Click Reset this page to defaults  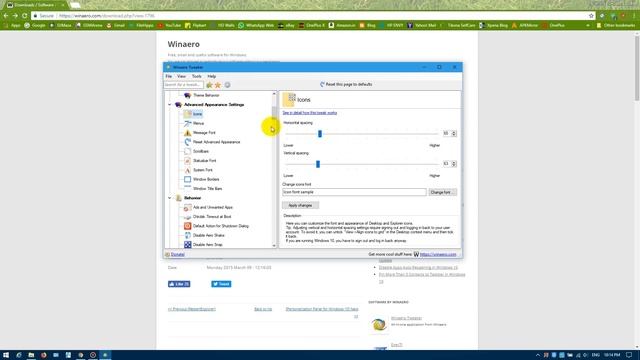[346, 84]
